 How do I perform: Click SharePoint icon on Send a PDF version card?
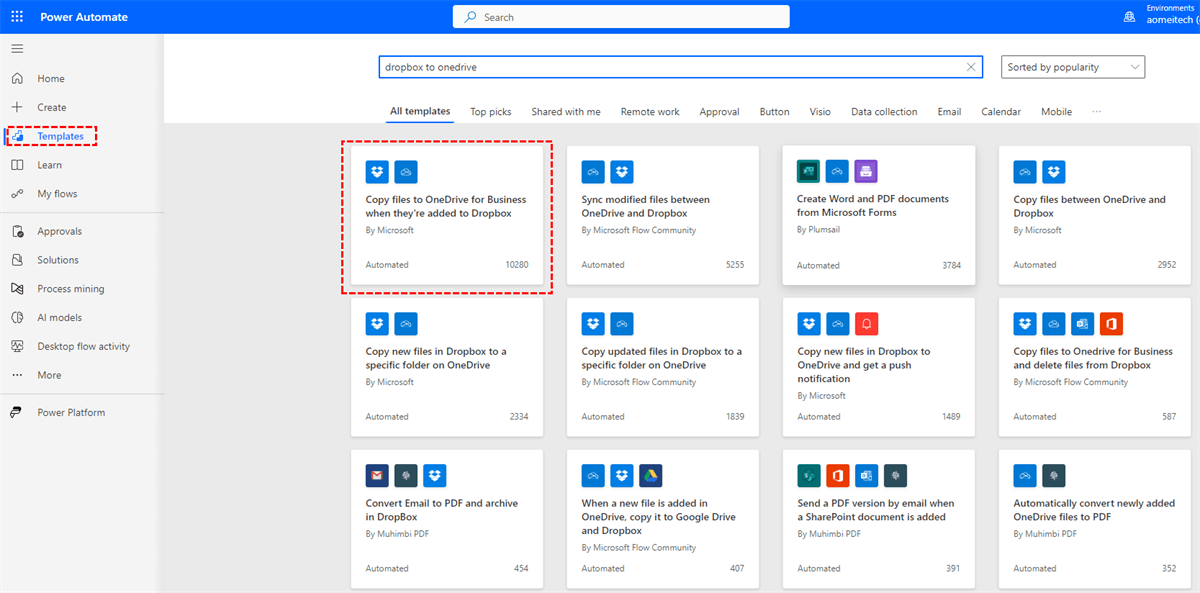pyautogui.click(x=809, y=475)
